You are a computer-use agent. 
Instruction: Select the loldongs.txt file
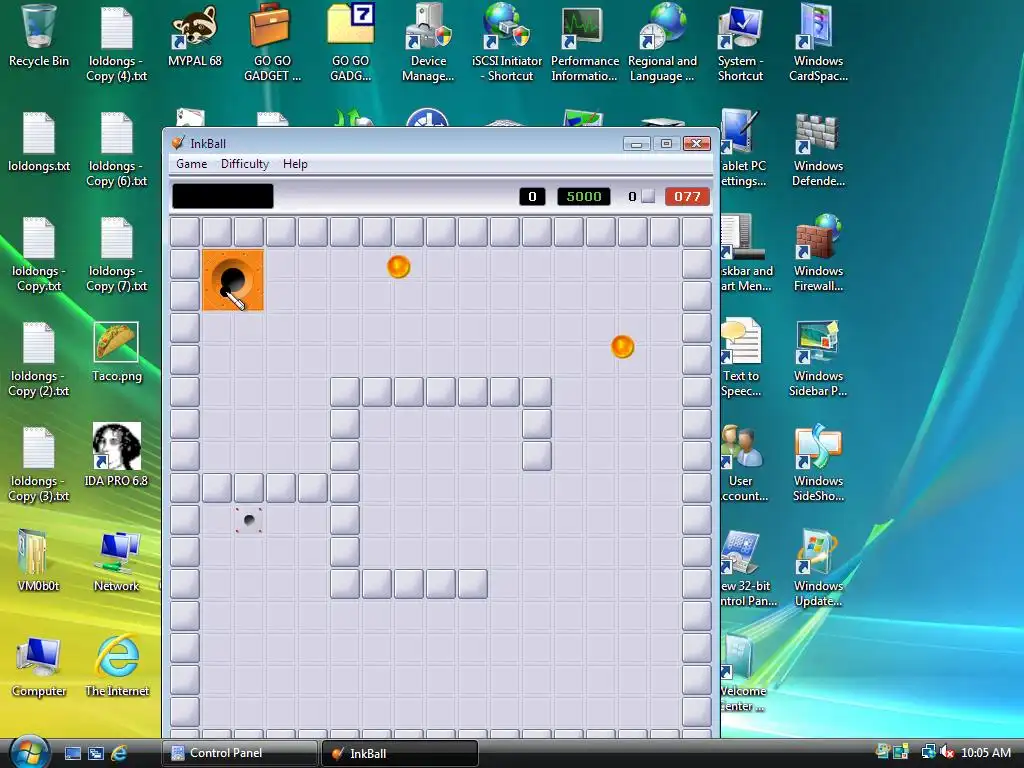tap(39, 142)
